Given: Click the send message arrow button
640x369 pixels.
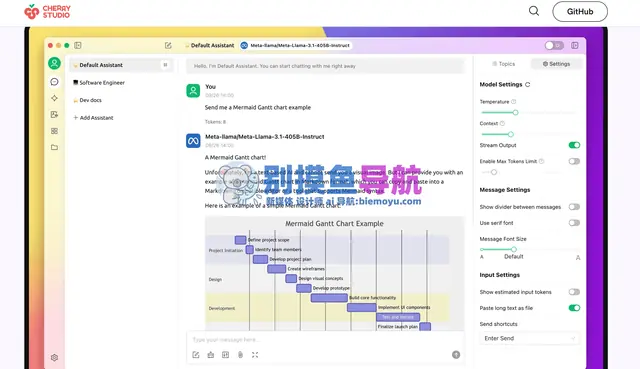Looking at the screenshot, I should (x=456, y=355).
